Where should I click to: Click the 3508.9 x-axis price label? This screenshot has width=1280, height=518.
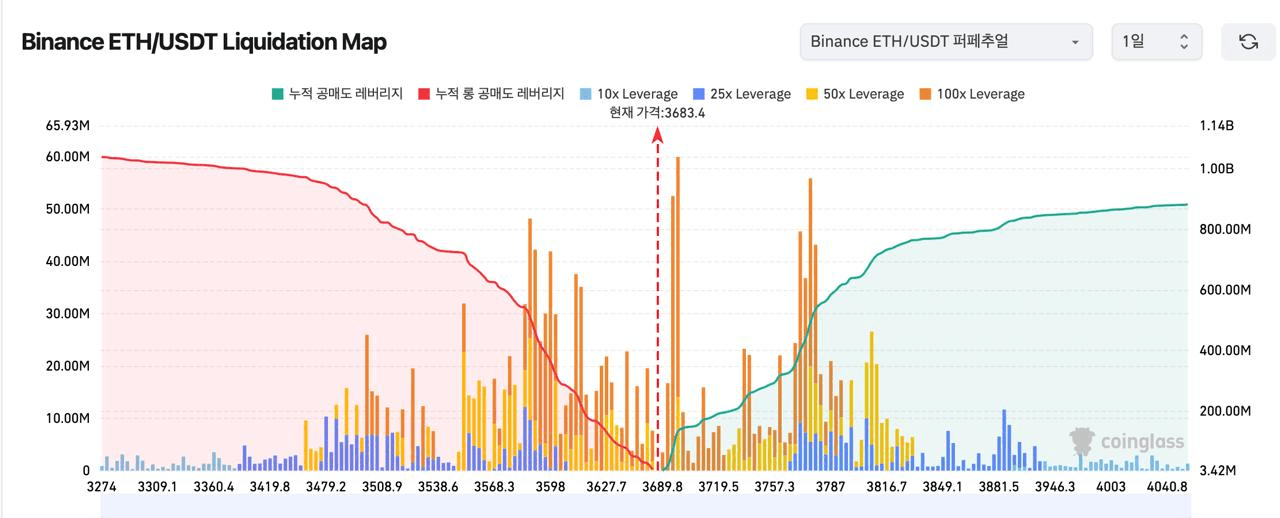pos(383,486)
